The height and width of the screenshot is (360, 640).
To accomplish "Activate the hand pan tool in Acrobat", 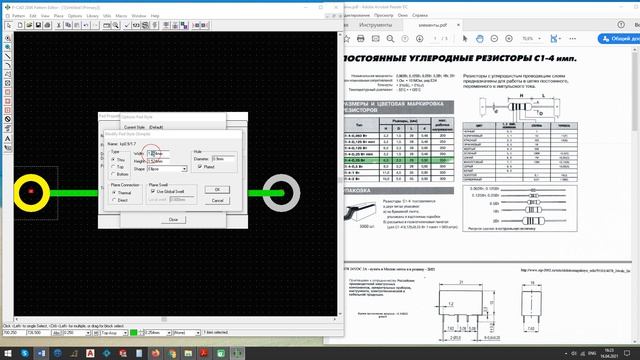I will coord(480,38).
